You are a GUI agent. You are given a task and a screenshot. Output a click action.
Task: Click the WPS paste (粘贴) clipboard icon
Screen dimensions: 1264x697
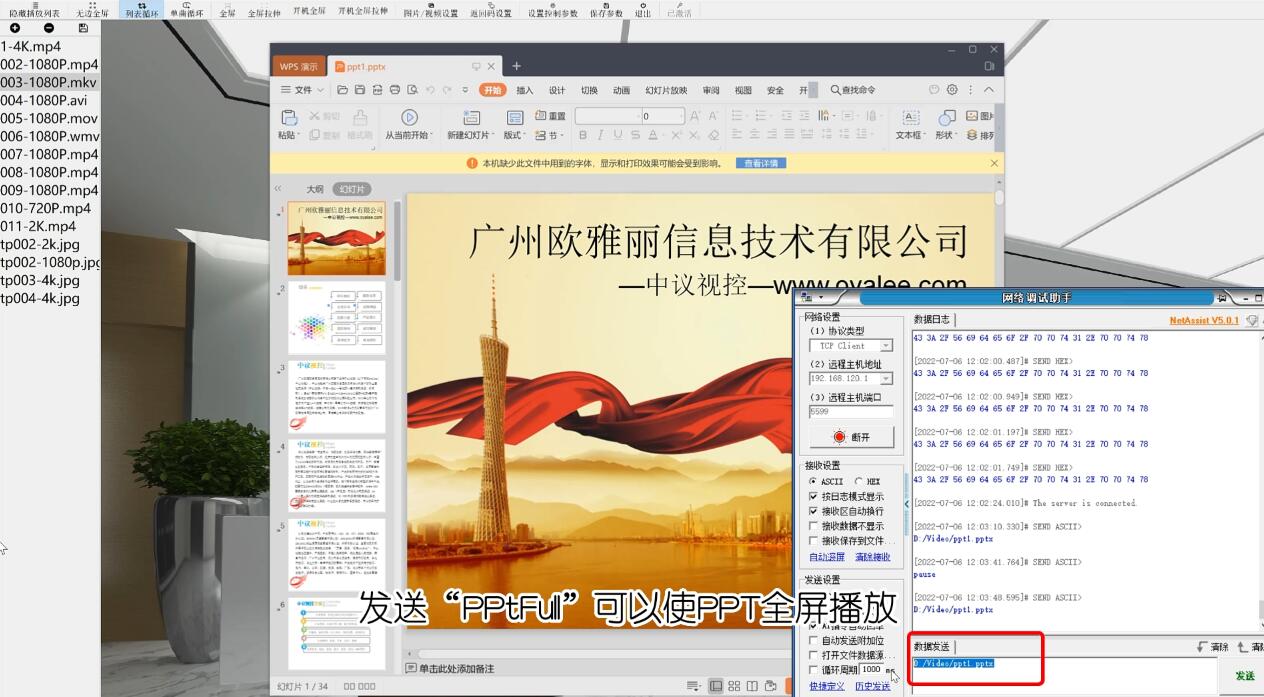click(x=288, y=117)
